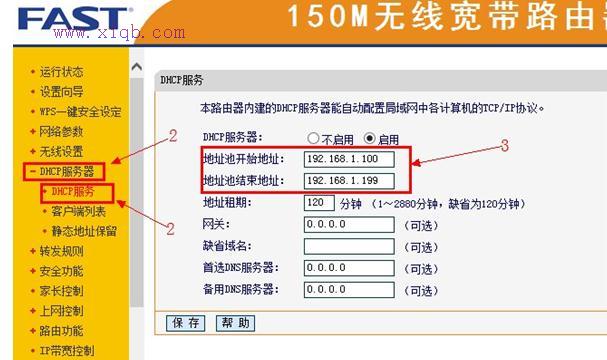Select 不启用 DHCP radio button

[x=313, y=138]
